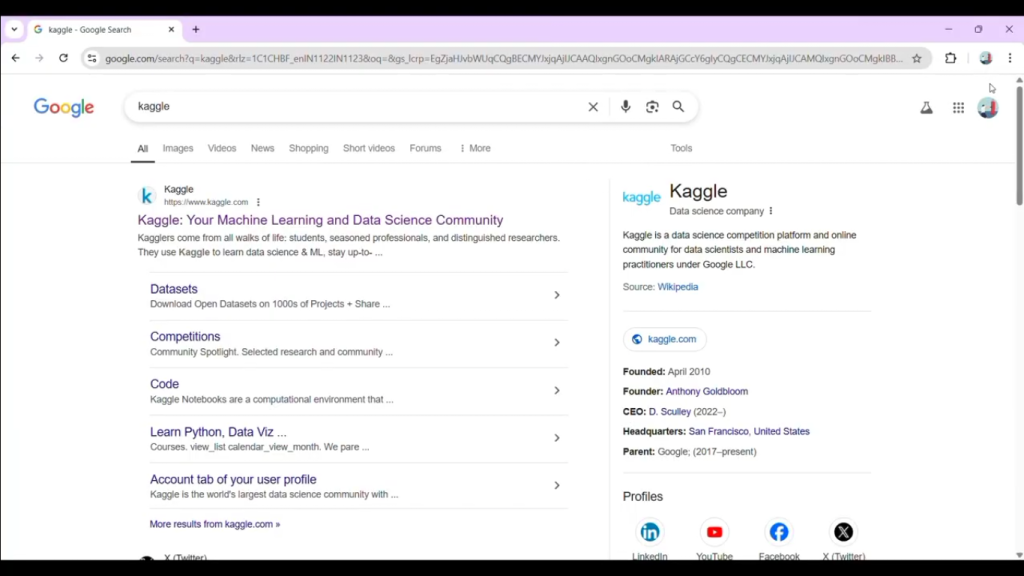Open options menu beside kaggle.com URL
This screenshot has width=1024, height=576.
tap(259, 202)
